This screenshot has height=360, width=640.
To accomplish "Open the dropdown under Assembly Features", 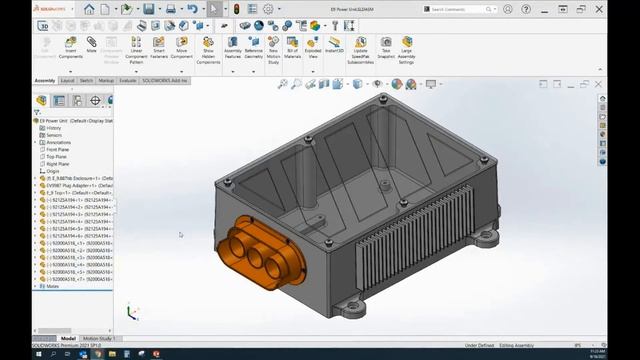I will pos(233,71).
